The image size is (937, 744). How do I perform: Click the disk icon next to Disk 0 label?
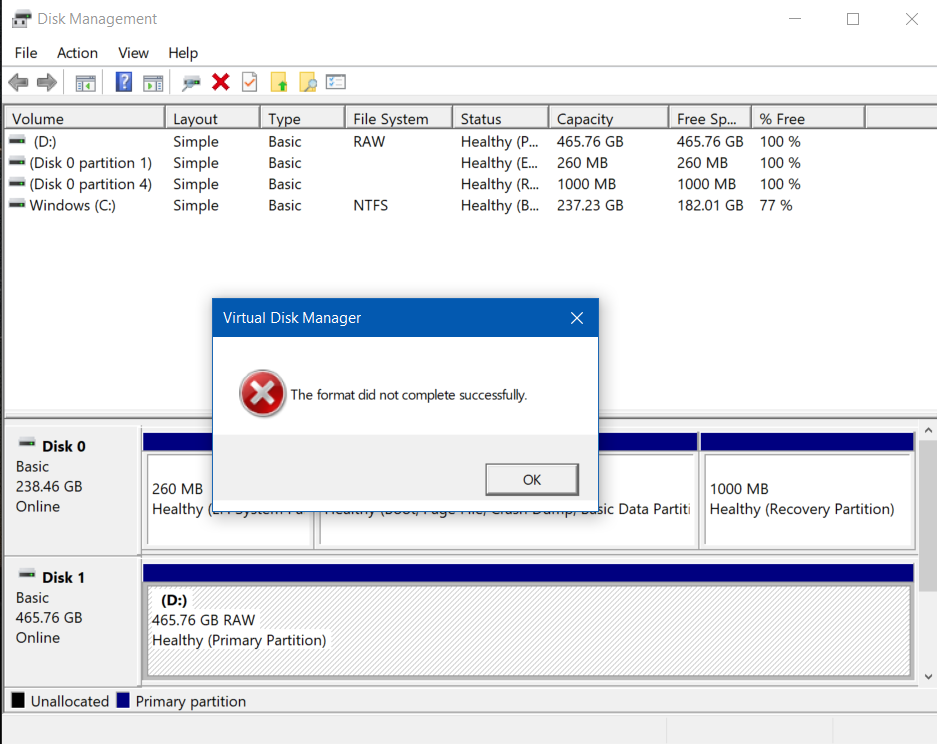27,443
